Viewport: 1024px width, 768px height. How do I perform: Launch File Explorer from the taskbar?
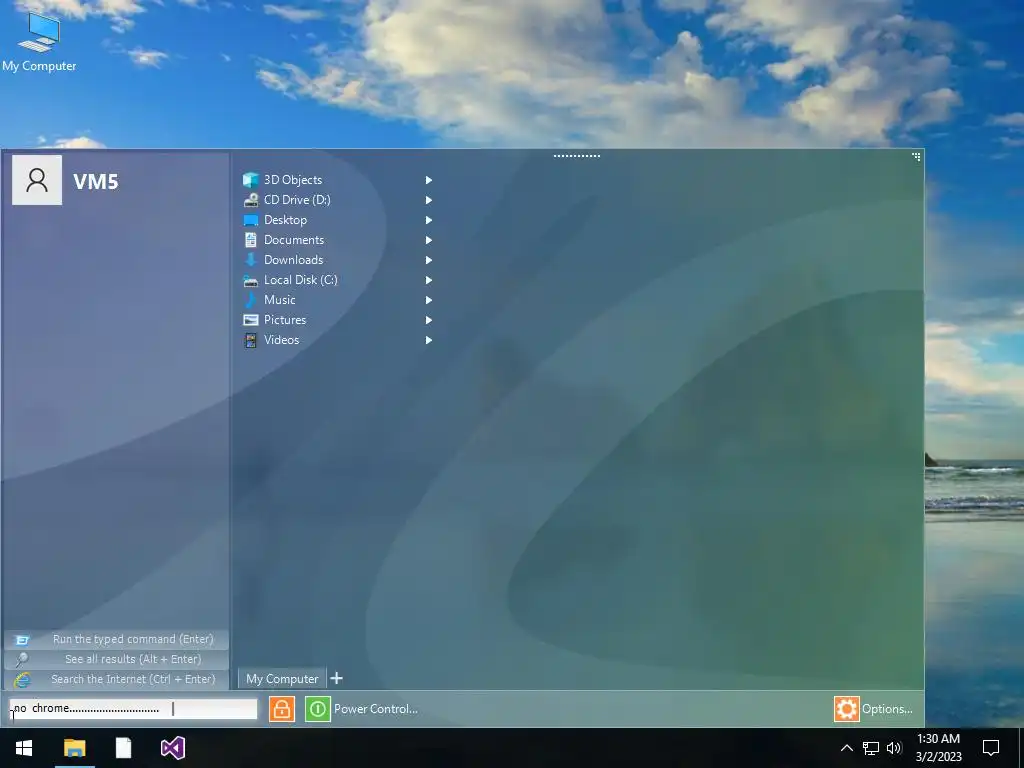tap(74, 748)
